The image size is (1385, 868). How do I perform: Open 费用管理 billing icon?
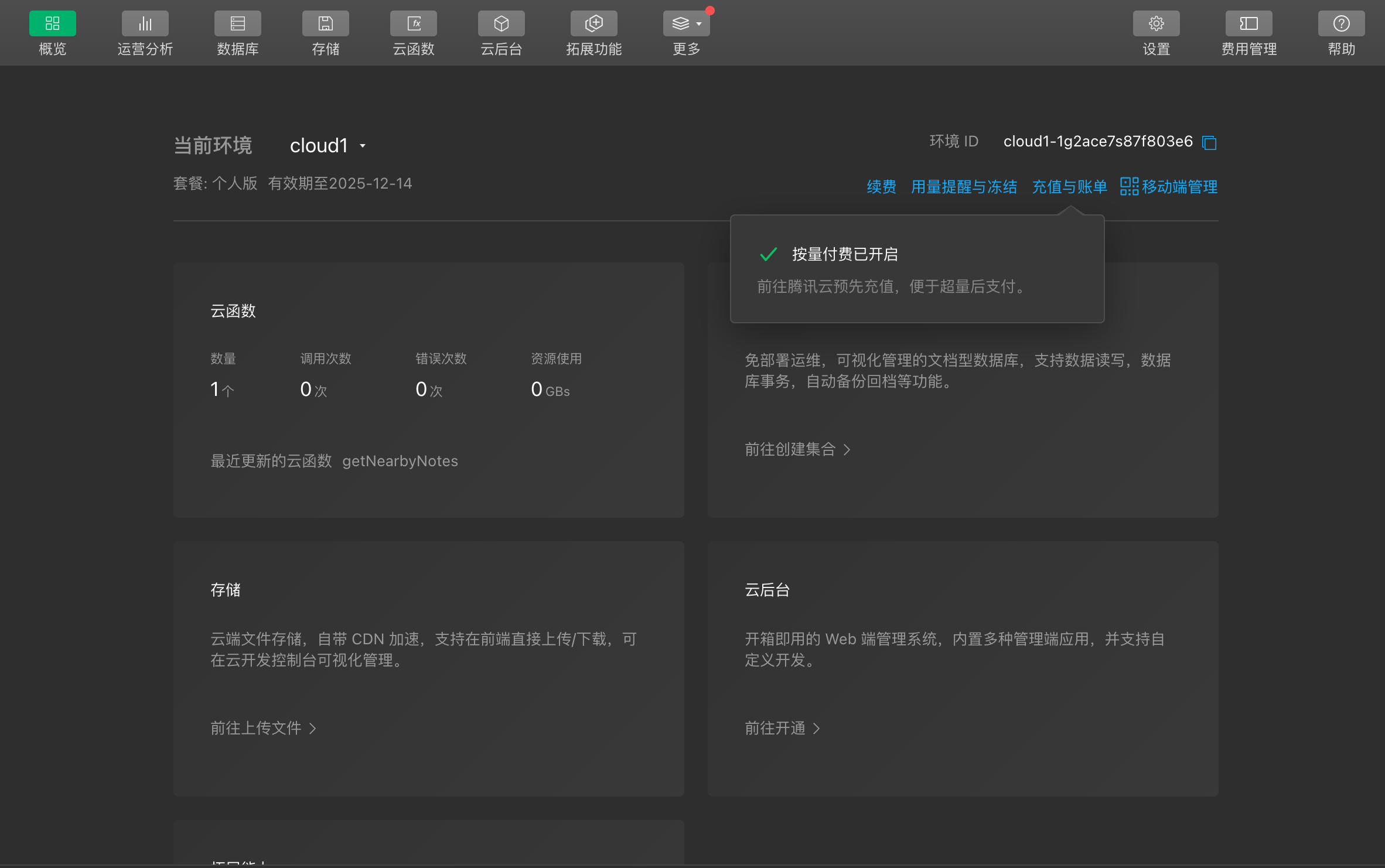(1248, 23)
